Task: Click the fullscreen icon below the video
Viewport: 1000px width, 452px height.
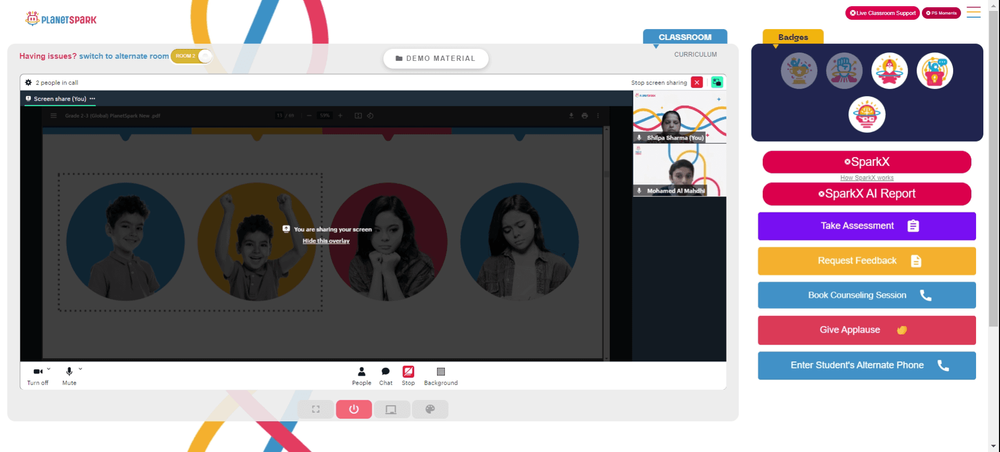Action: click(316, 409)
